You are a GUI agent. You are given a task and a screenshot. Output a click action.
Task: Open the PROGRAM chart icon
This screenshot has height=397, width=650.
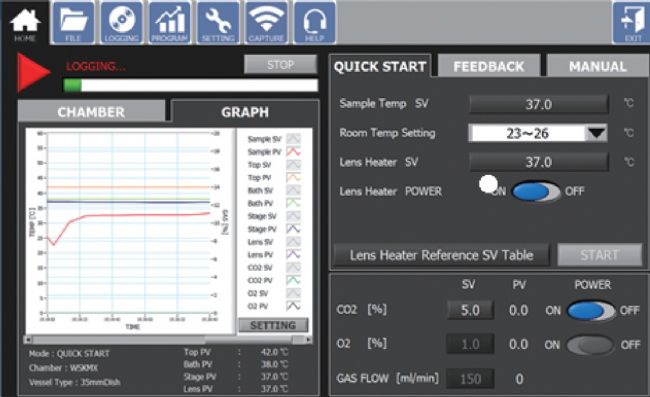tap(170, 22)
